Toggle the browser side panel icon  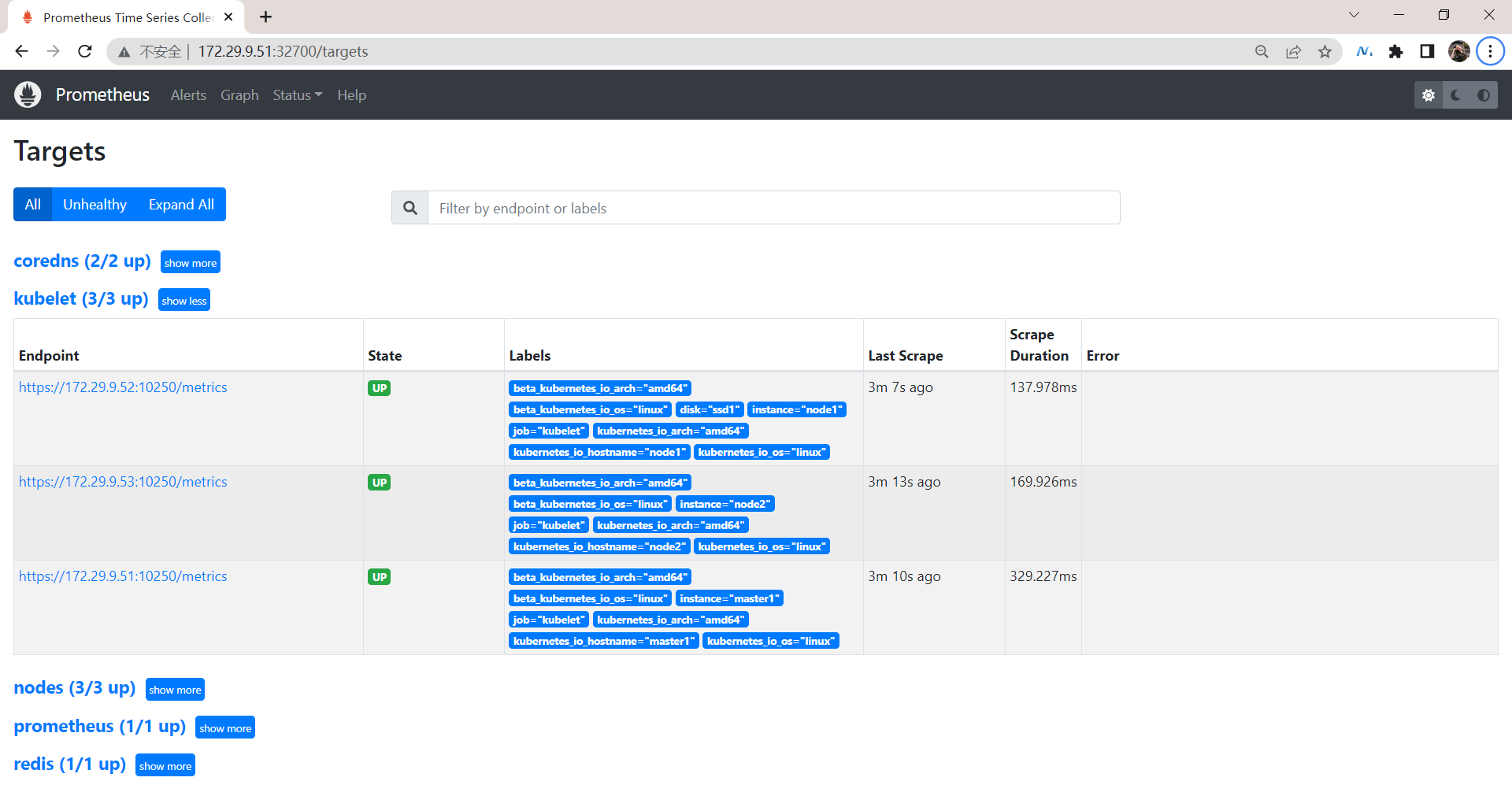[1427, 51]
